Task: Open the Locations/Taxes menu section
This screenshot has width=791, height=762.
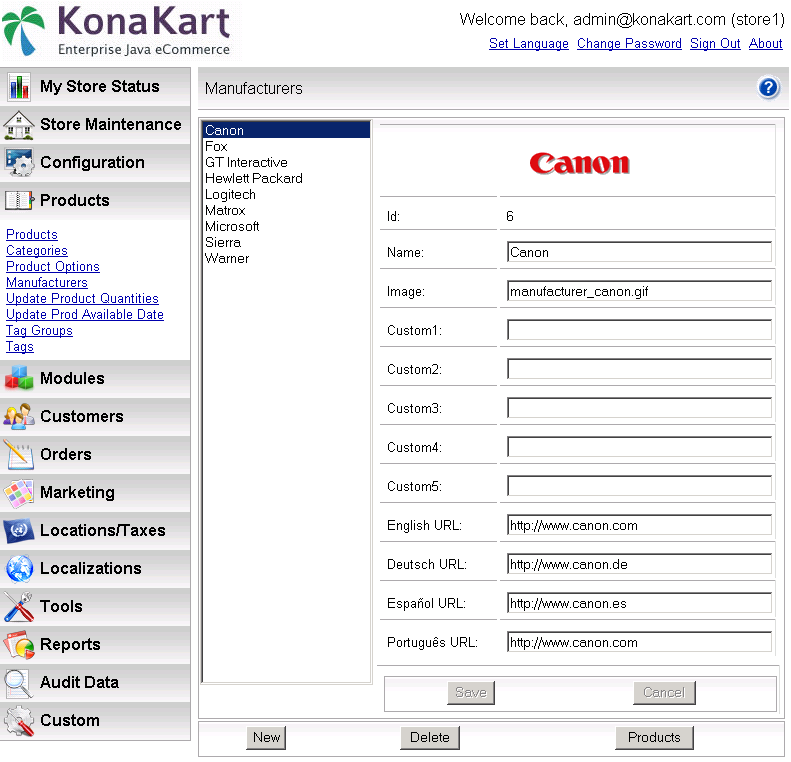Action: [95, 531]
